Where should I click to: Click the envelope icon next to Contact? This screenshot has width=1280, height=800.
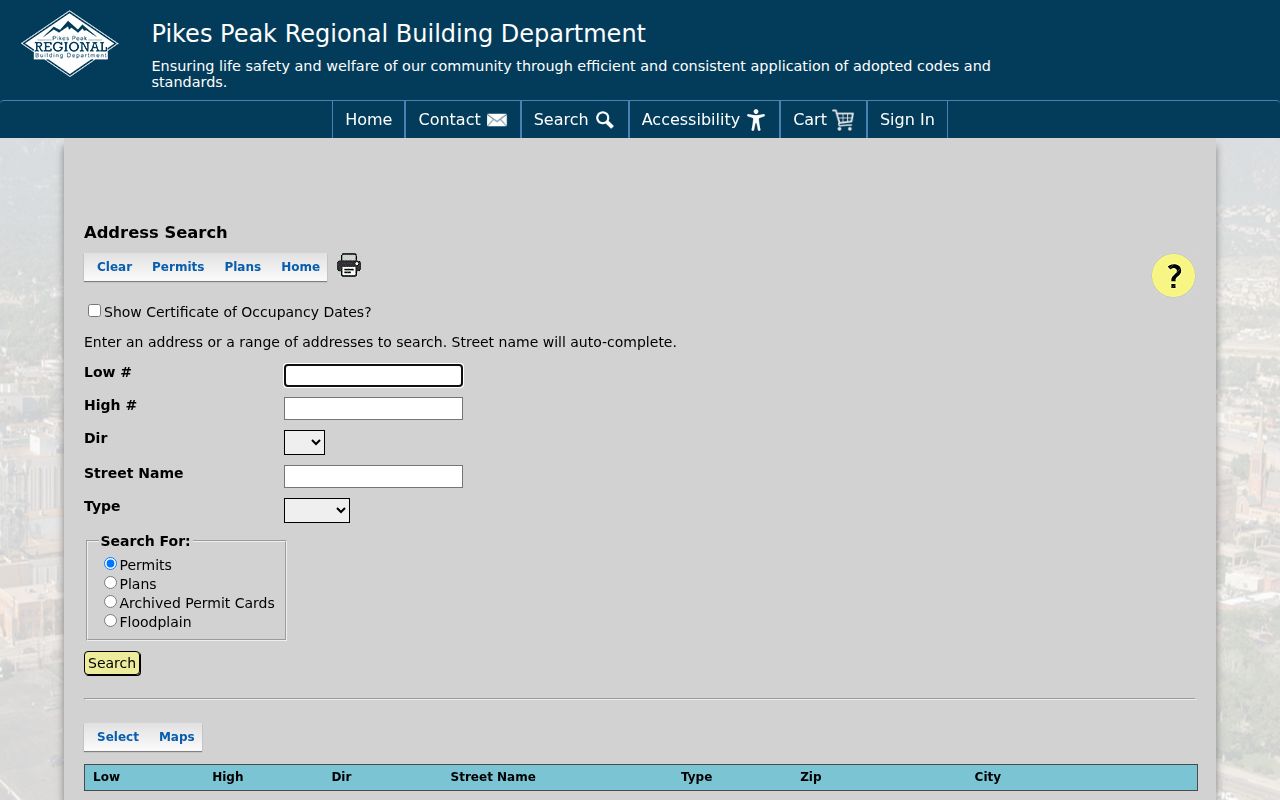497,120
